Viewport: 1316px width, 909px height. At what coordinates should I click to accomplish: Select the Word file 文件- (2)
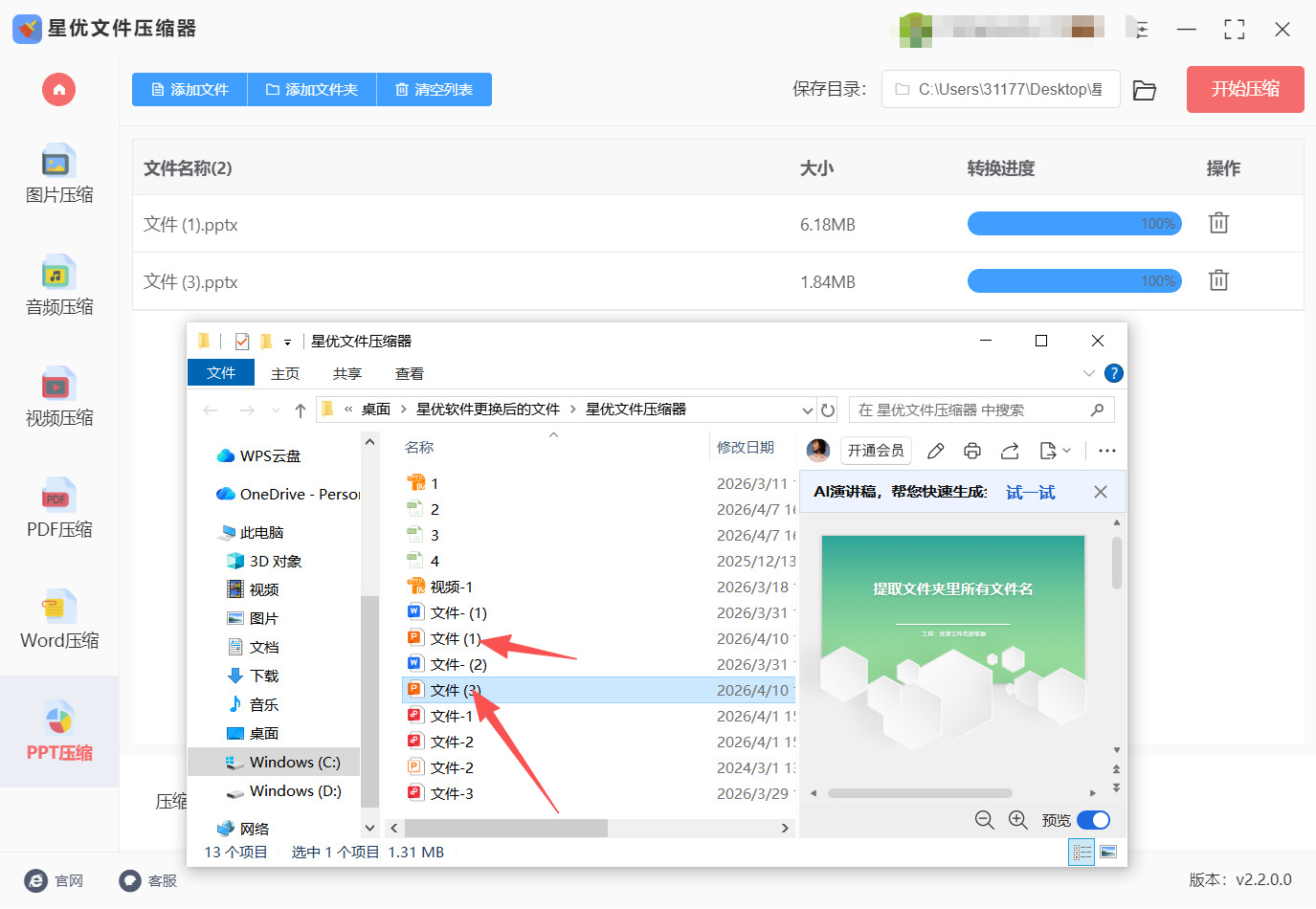point(447,665)
